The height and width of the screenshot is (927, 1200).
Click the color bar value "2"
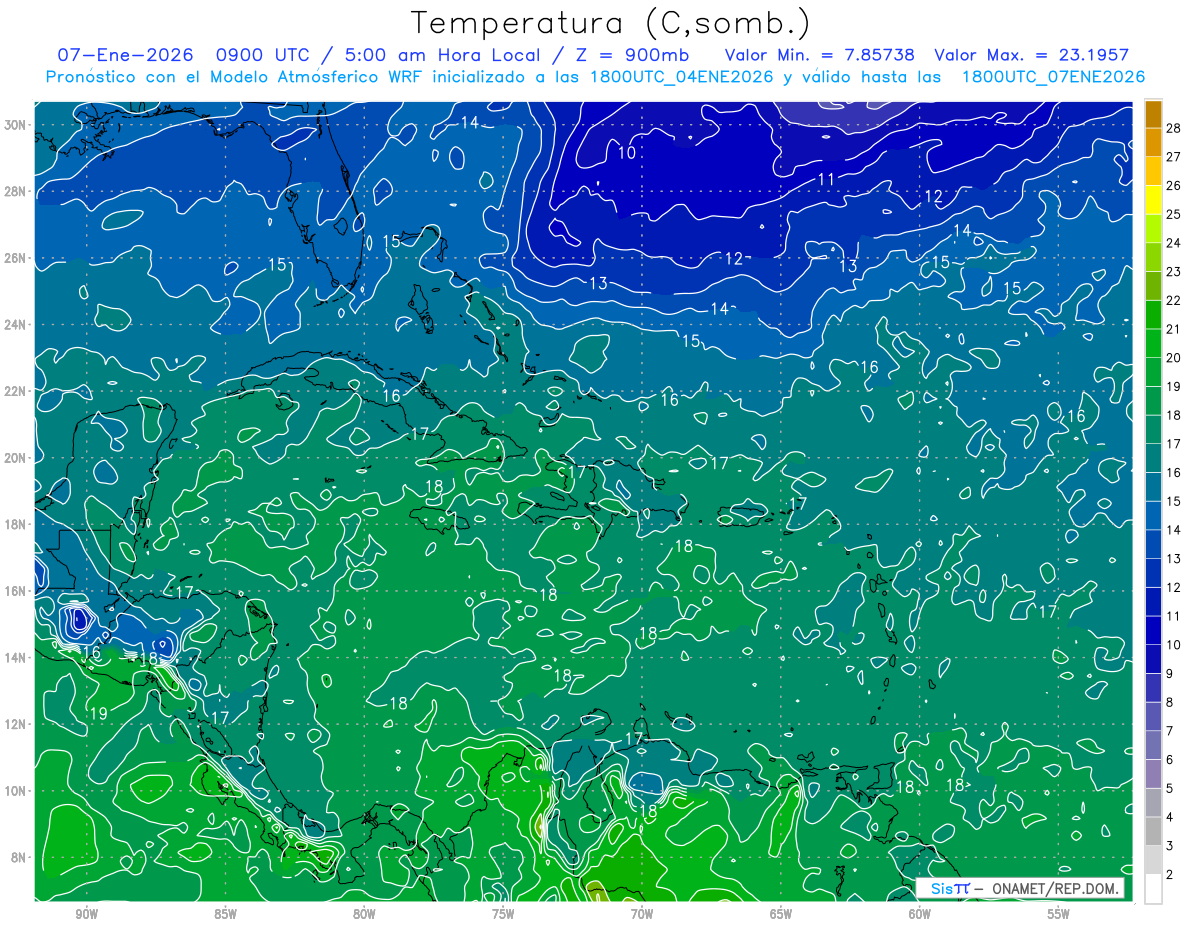[x=1170, y=874]
